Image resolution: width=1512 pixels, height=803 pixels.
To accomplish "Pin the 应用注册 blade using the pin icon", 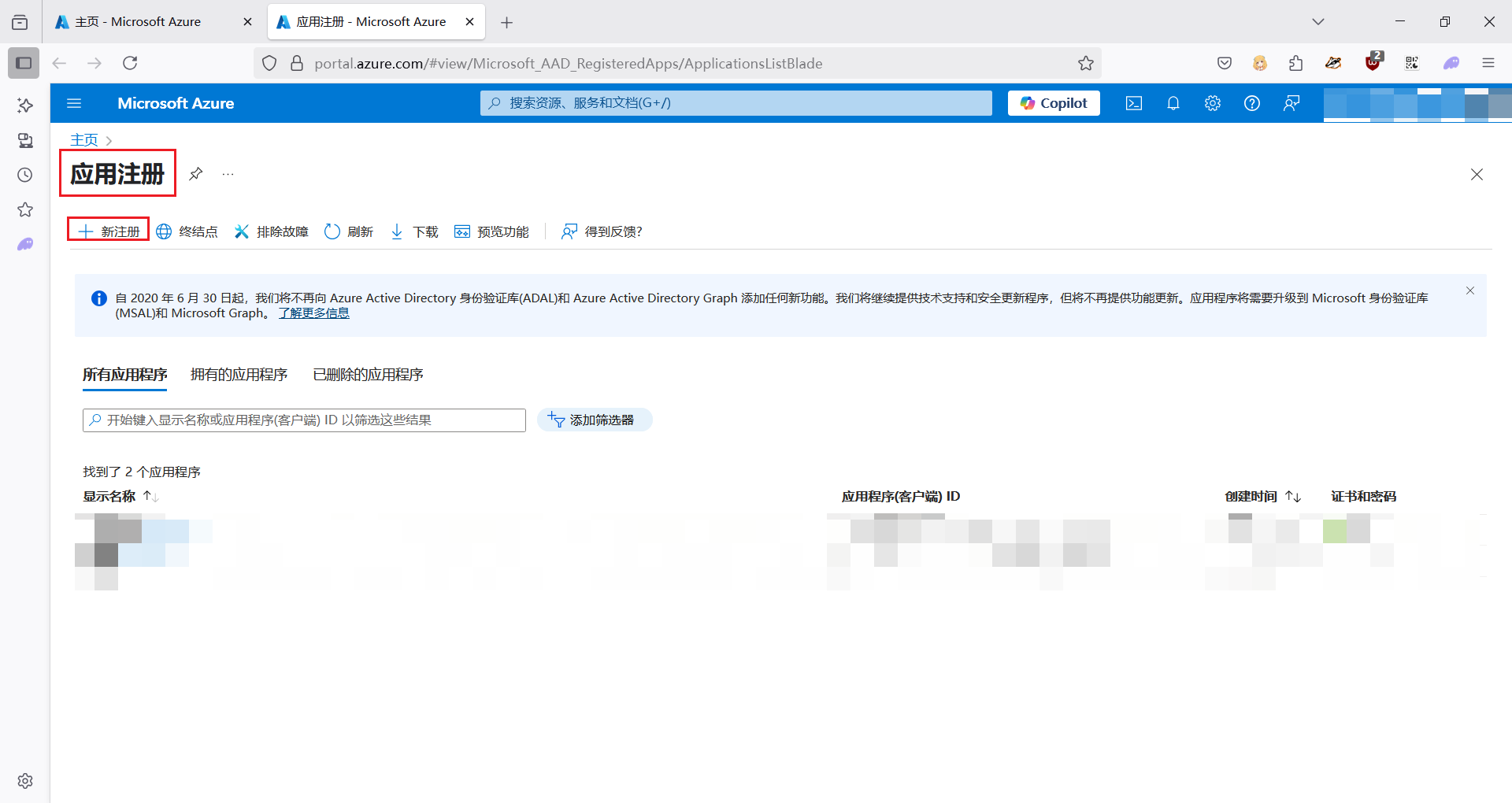I will [195, 174].
